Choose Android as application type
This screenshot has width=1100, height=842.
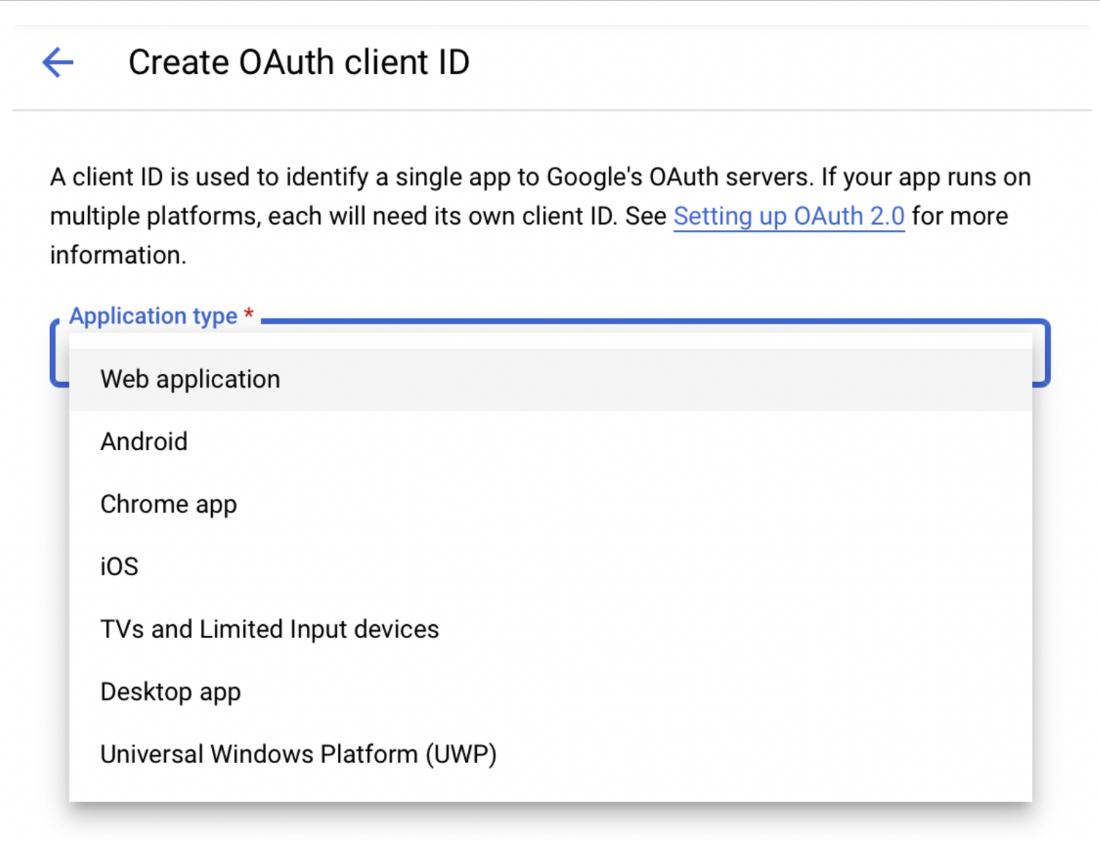click(144, 442)
